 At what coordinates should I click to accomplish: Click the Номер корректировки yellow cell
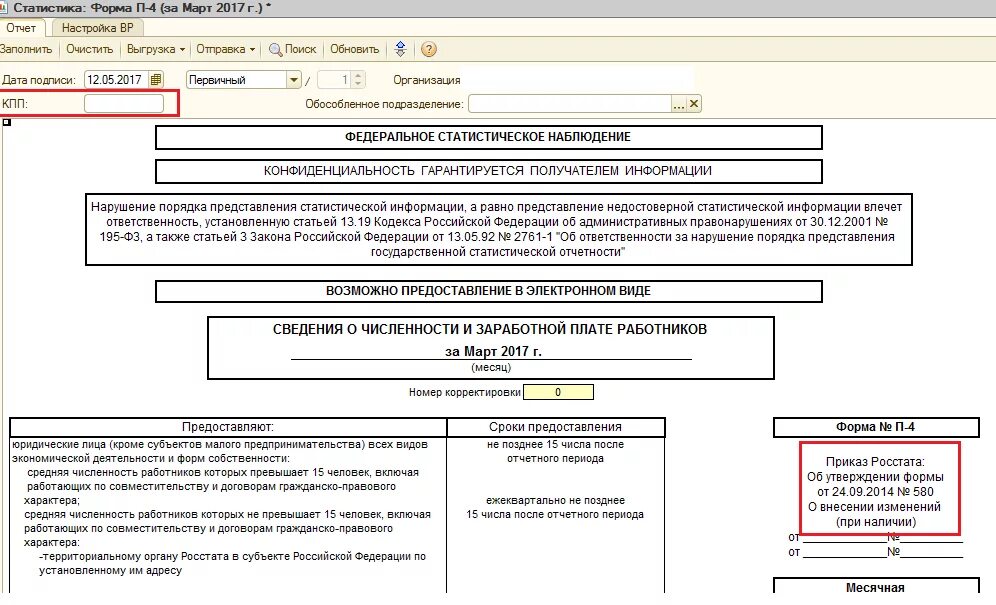click(558, 392)
